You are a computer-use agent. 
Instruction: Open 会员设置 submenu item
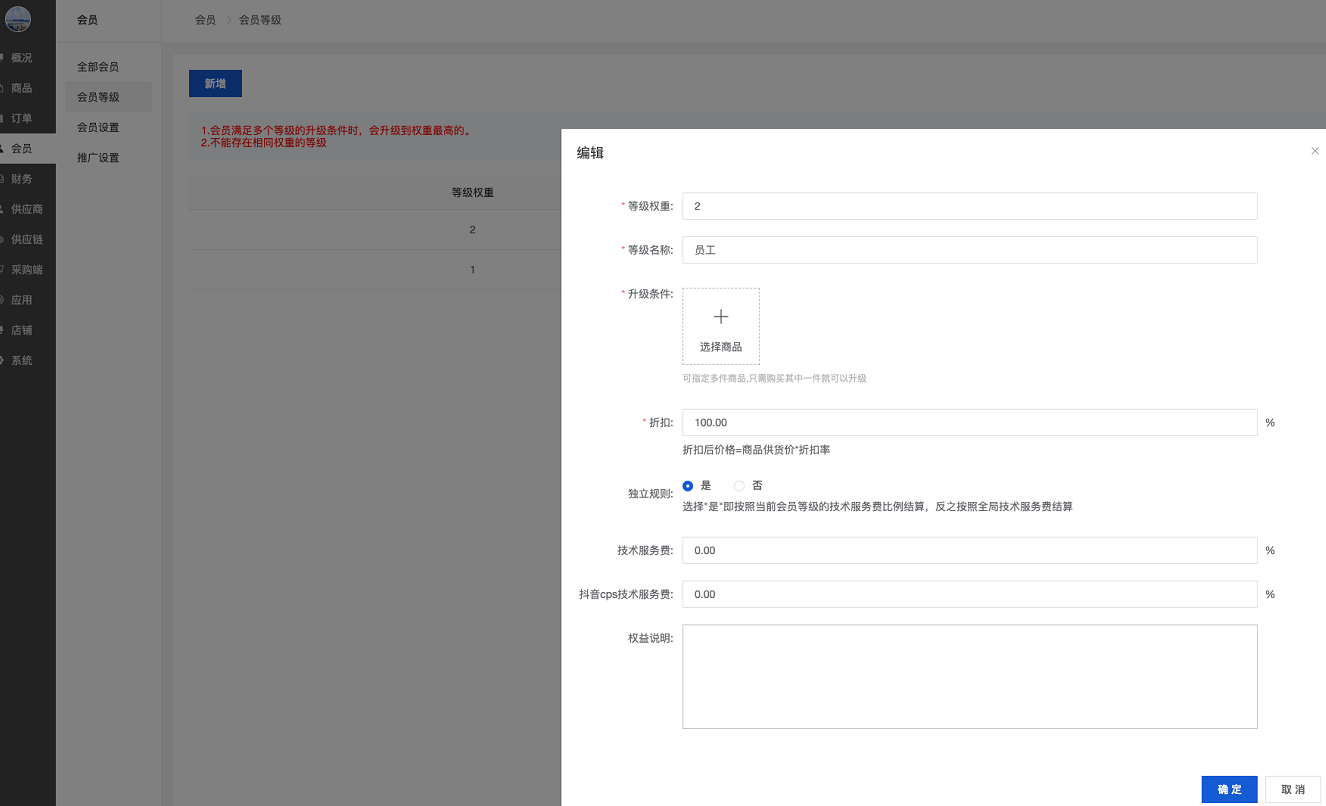point(98,128)
